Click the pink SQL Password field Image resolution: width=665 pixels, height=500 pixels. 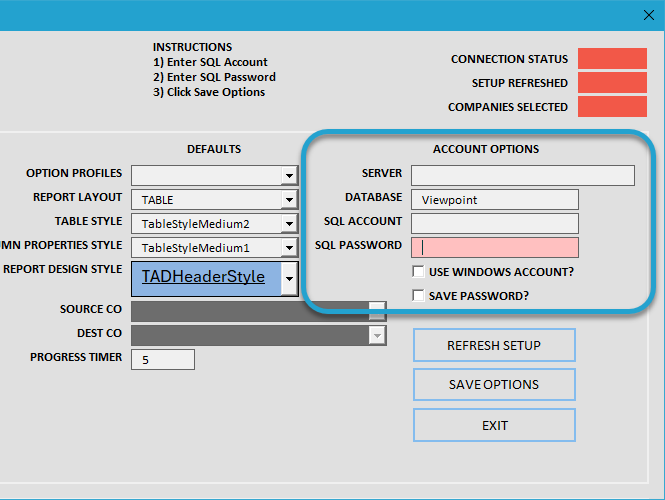pos(495,247)
